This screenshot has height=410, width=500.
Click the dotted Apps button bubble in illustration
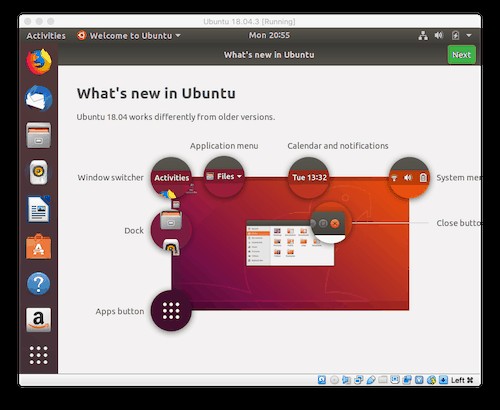[x=171, y=311]
